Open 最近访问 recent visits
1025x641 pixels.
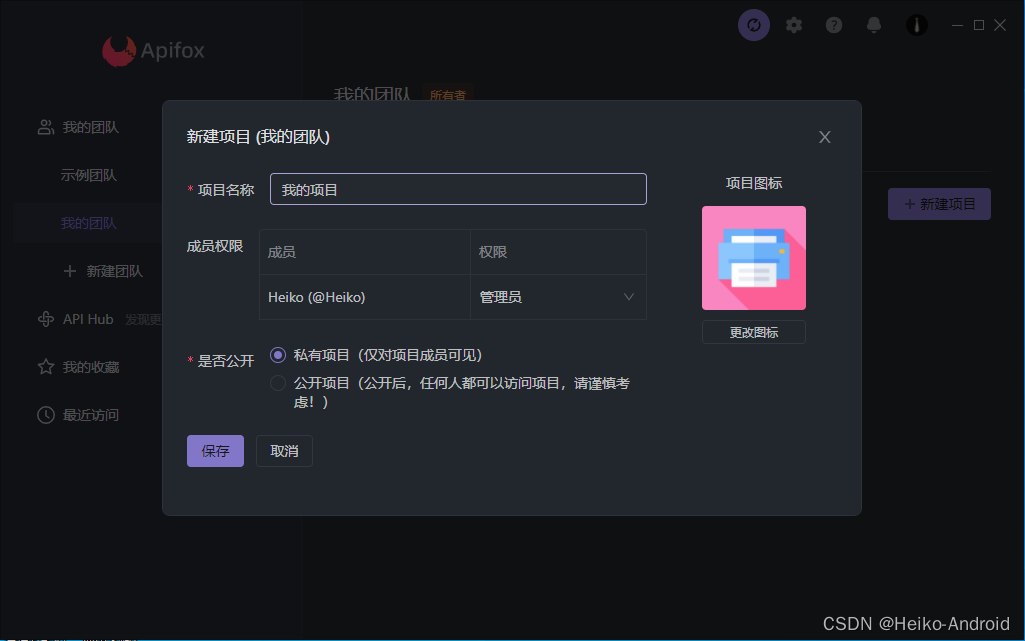[x=90, y=415]
